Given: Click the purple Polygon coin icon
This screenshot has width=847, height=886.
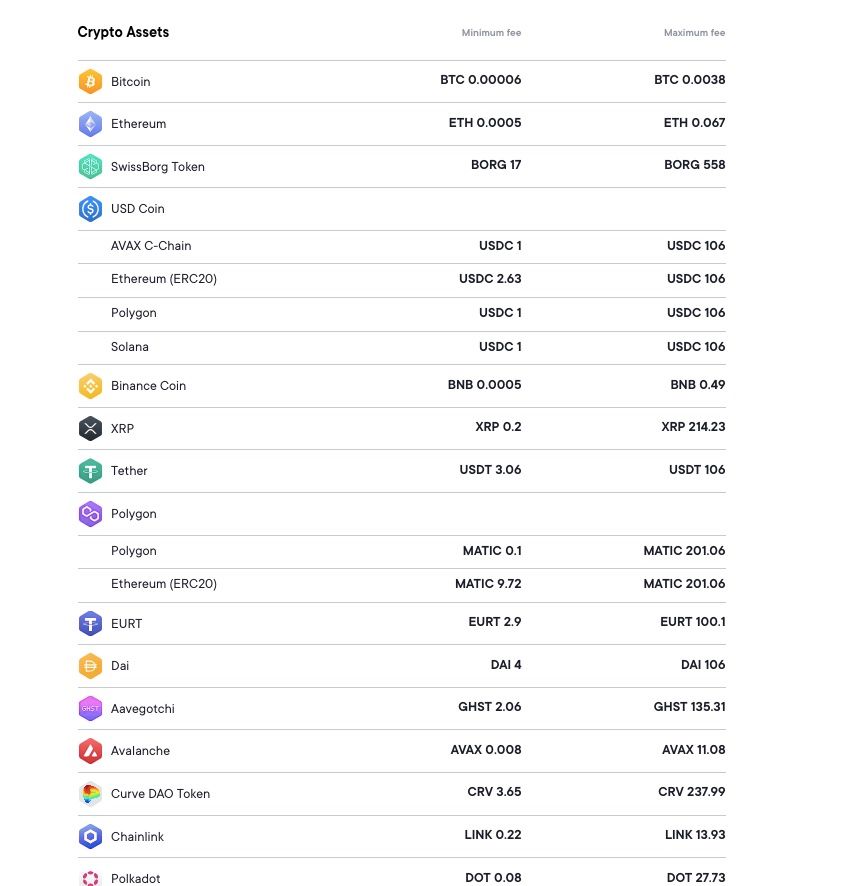Looking at the screenshot, I should pyautogui.click(x=90, y=514).
